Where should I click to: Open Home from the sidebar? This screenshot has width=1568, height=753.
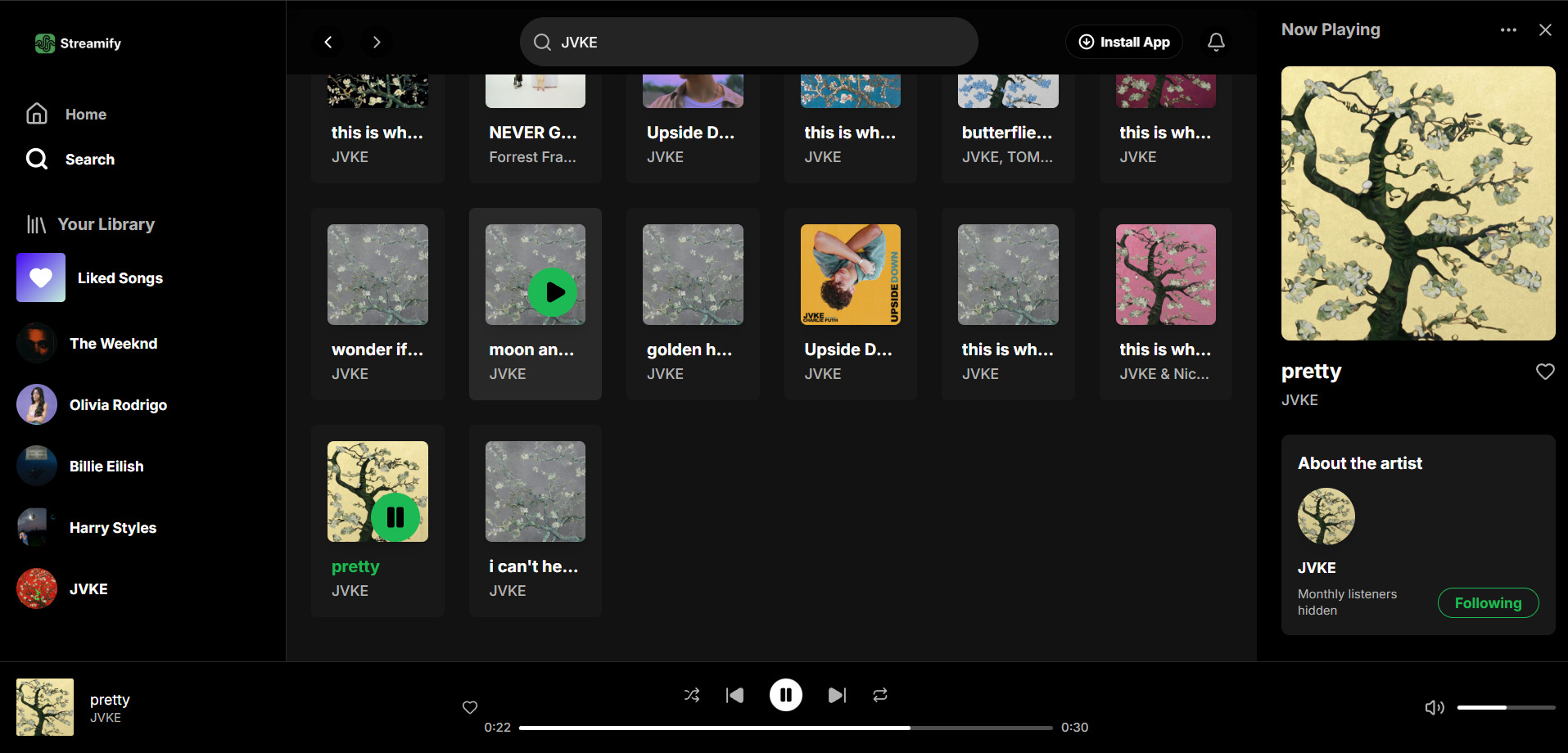tap(66, 114)
